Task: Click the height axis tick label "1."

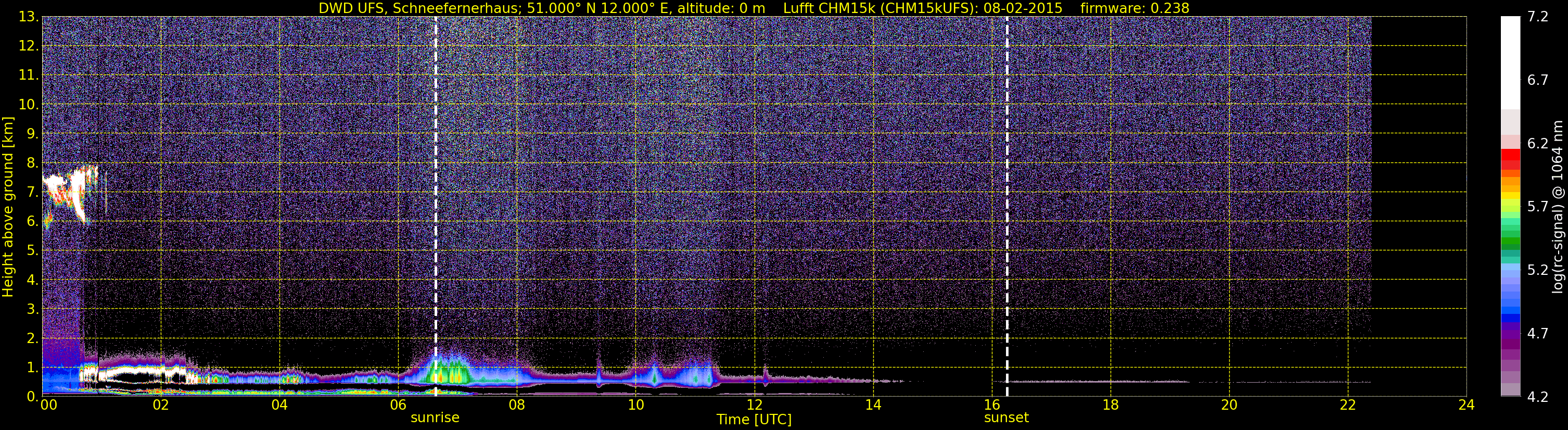Action: point(32,367)
